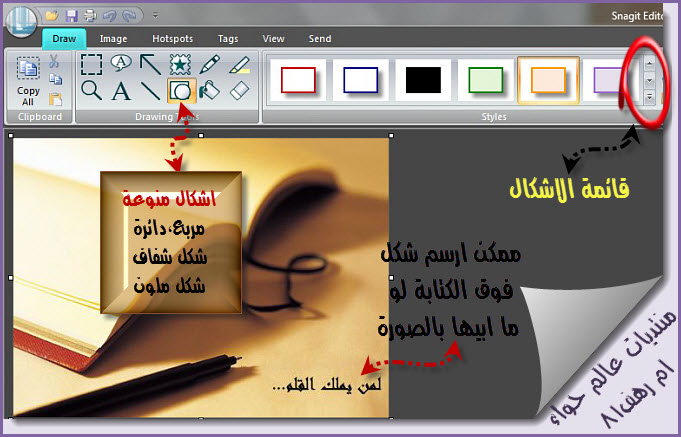Select the Arrow drawing tool
Image resolution: width=681 pixels, height=437 pixels.
click(x=150, y=65)
